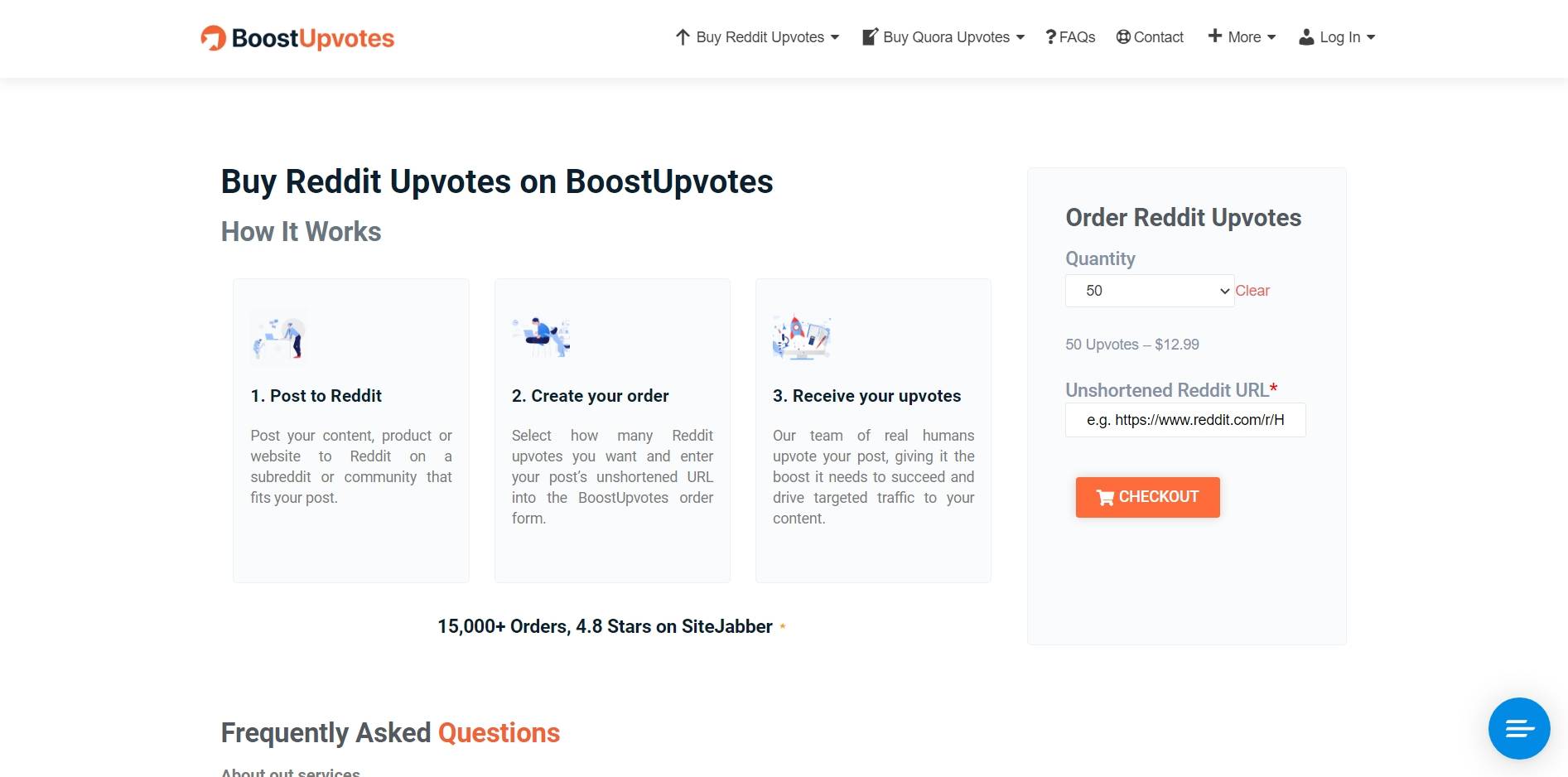Click the 'How It Works' heading
This screenshot has height=777, width=1568.
pos(302,232)
